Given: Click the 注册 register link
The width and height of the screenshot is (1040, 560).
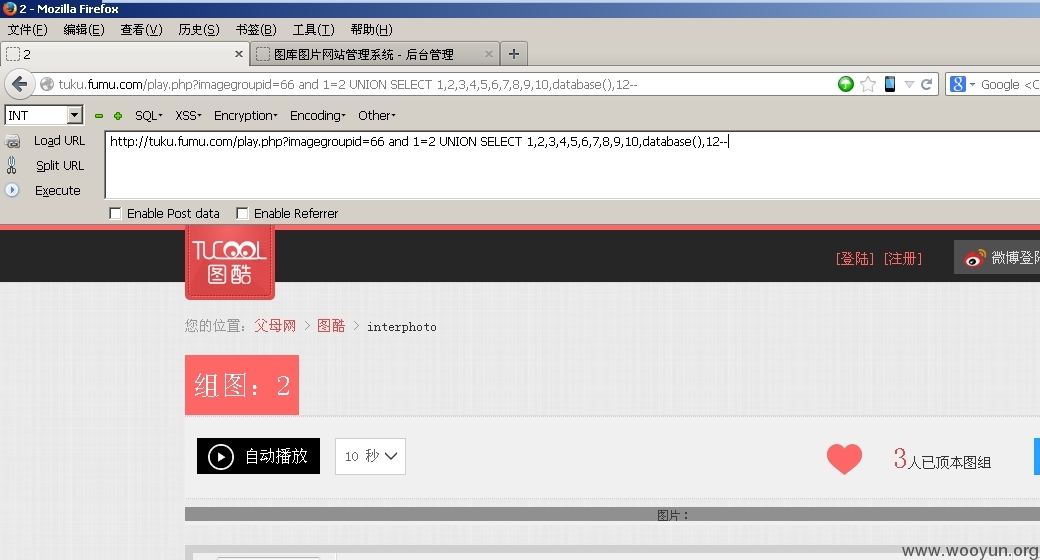Looking at the screenshot, I should pyautogui.click(x=903, y=258).
